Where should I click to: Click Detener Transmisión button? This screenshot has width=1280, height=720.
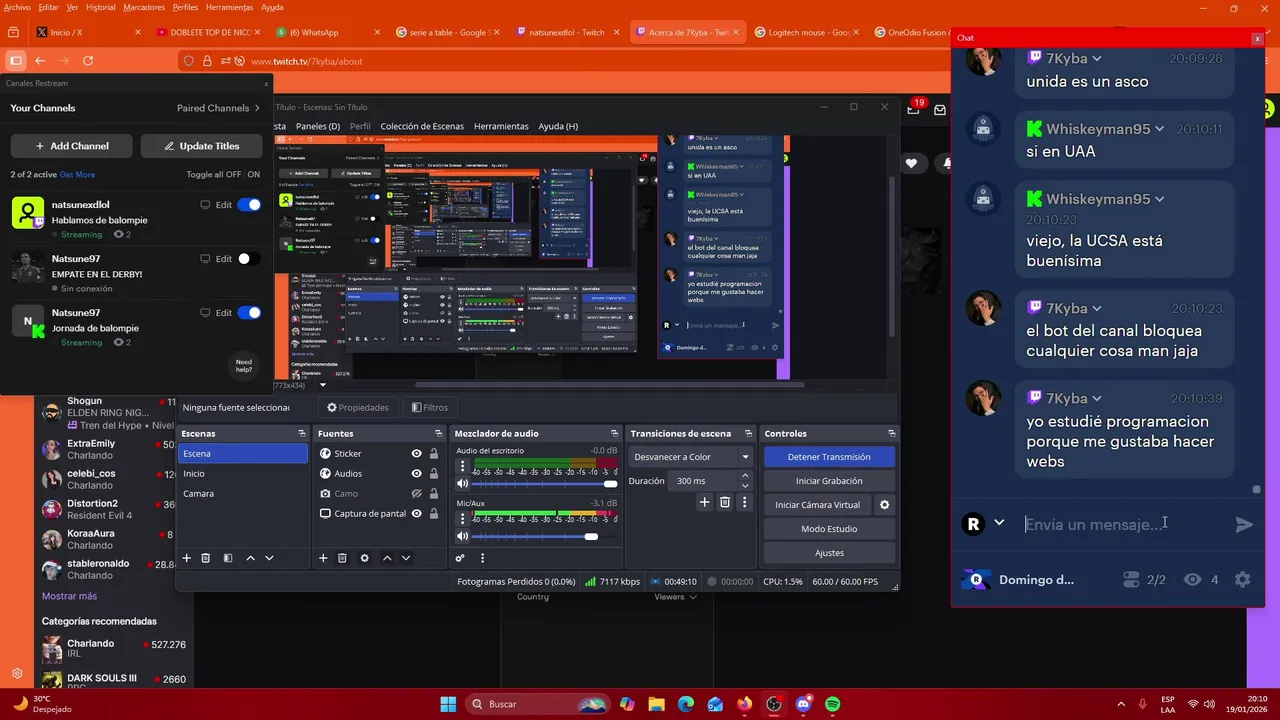click(829, 457)
